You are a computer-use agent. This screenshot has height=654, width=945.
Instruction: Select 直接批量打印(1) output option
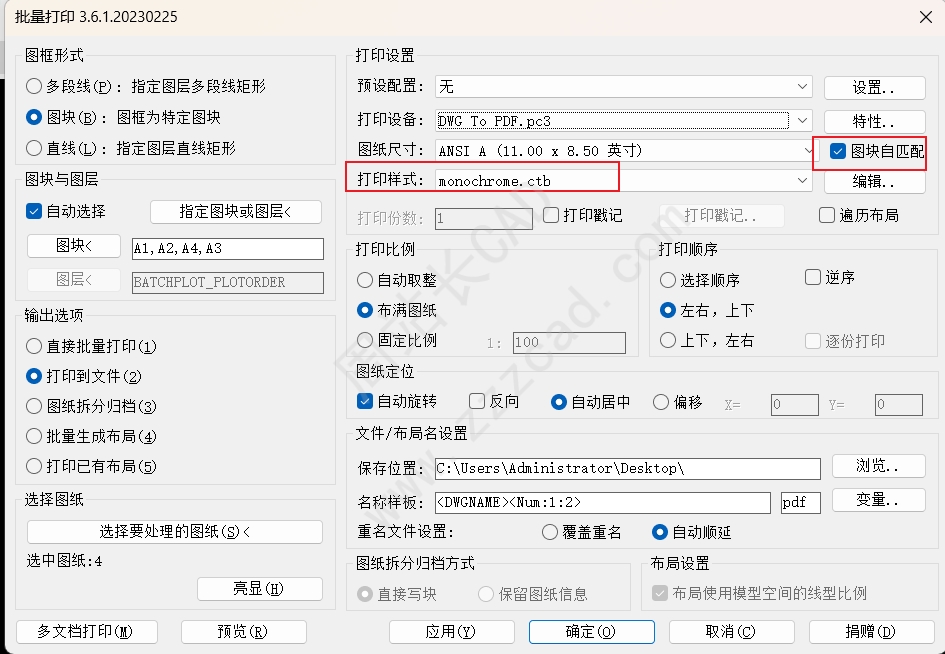click(35, 347)
